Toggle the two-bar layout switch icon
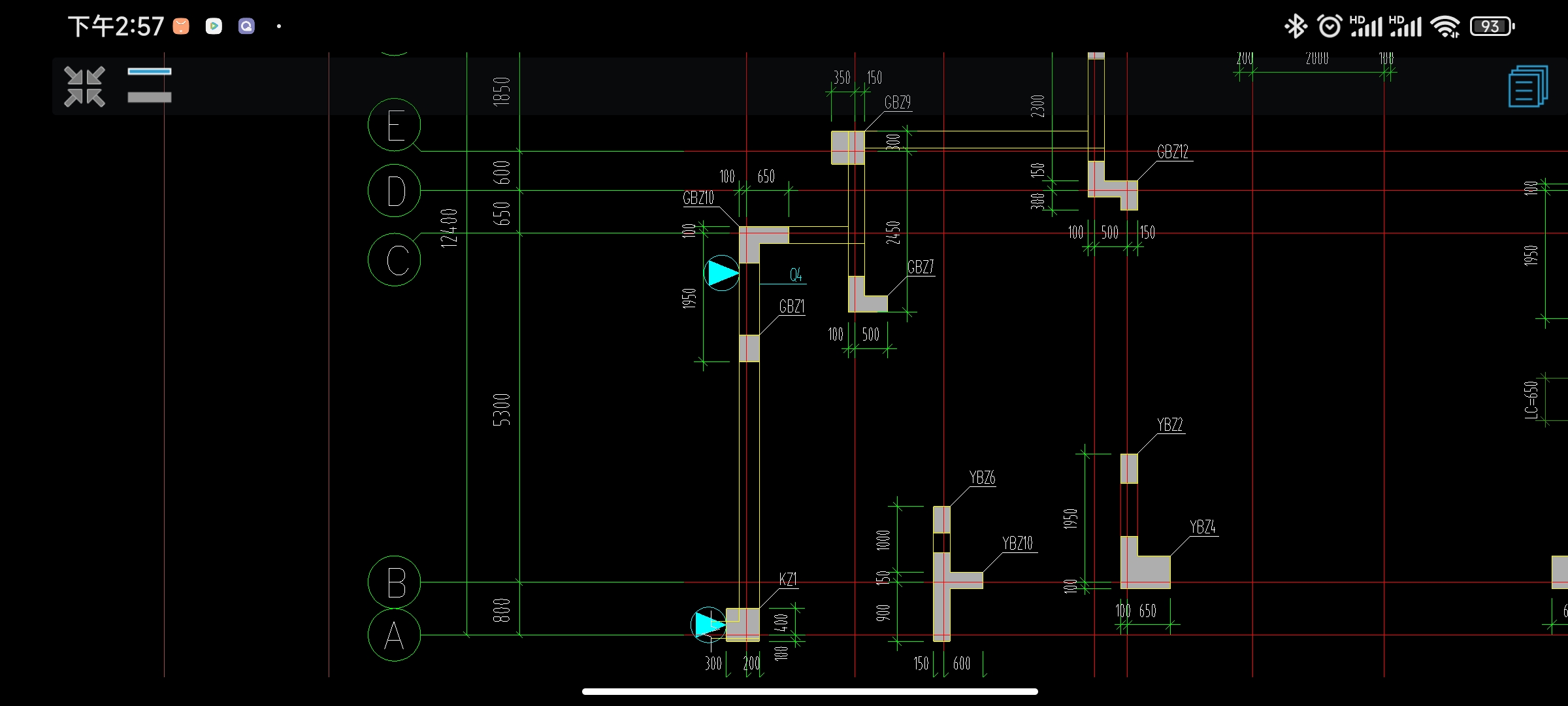Image resolution: width=1568 pixels, height=706 pixels. coord(150,85)
